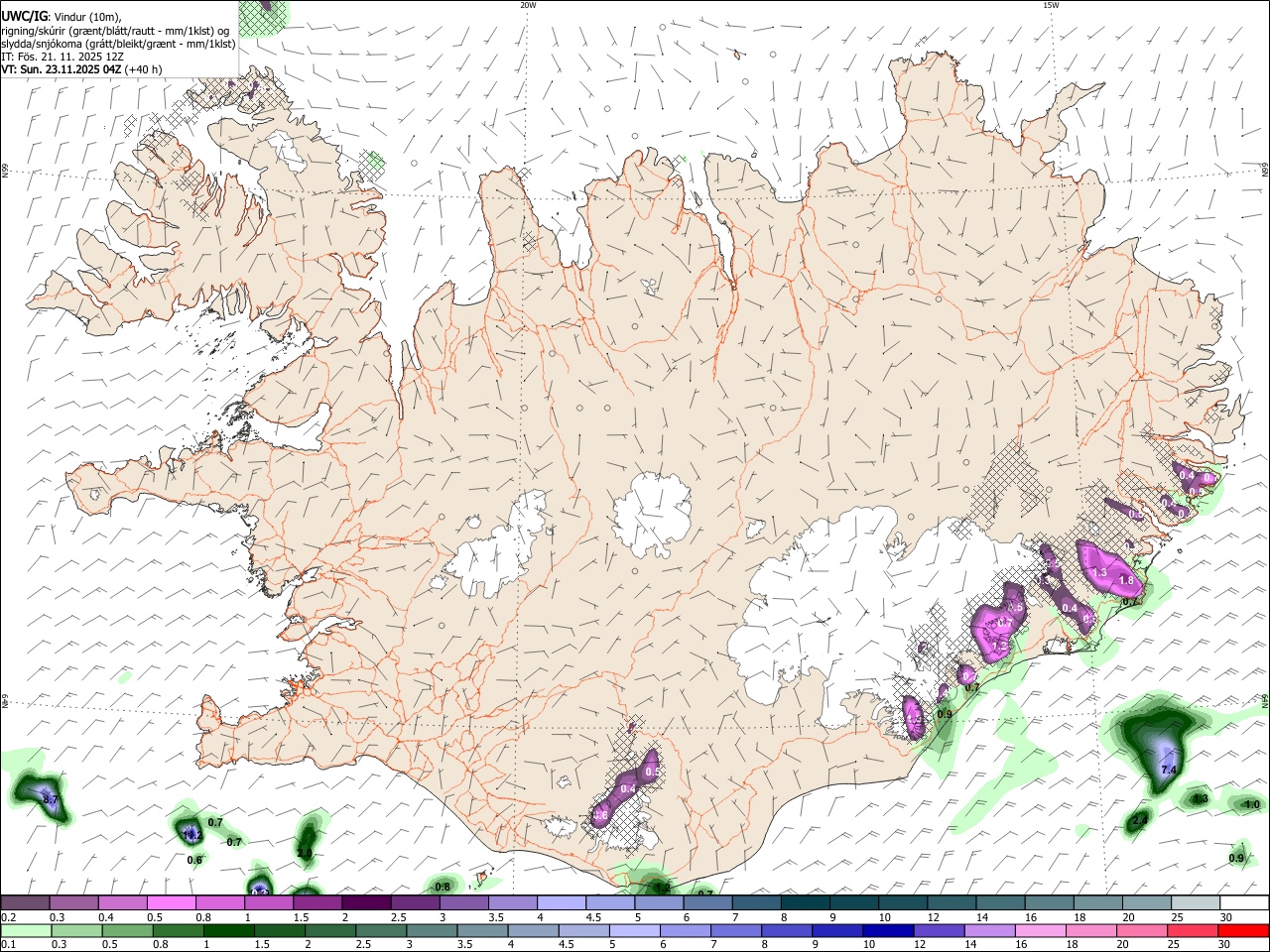Click the 1.8 snowfall value label
Viewport: 1270px width, 952px height.
click(1126, 580)
